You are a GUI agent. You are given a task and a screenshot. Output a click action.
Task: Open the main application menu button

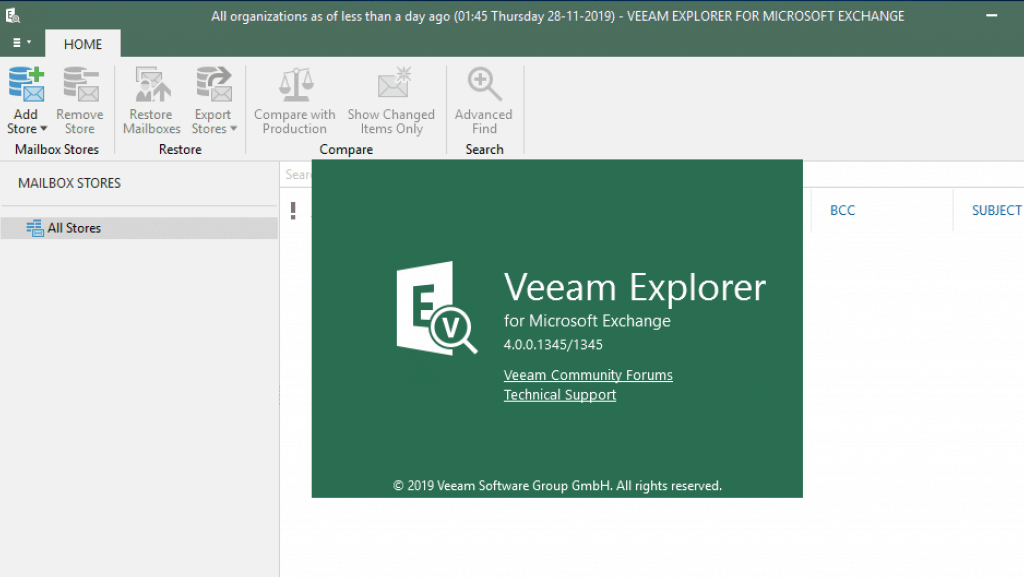pyautogui.click(x=22, y=42)
